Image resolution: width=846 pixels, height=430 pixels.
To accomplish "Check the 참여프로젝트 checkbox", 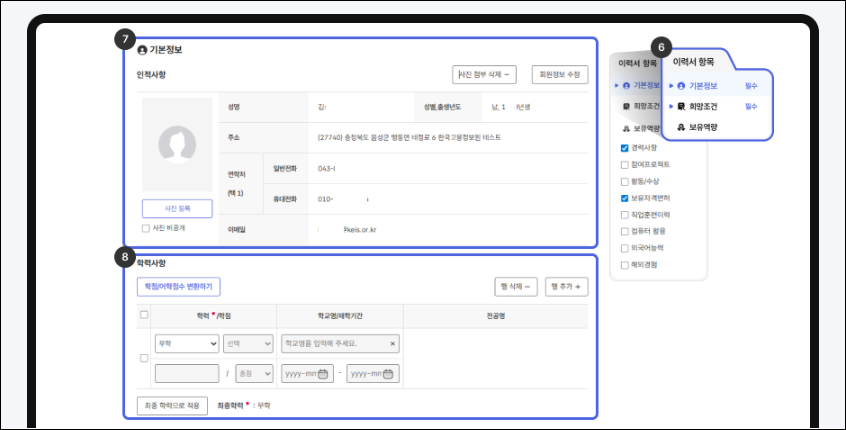I will (625, 165).
